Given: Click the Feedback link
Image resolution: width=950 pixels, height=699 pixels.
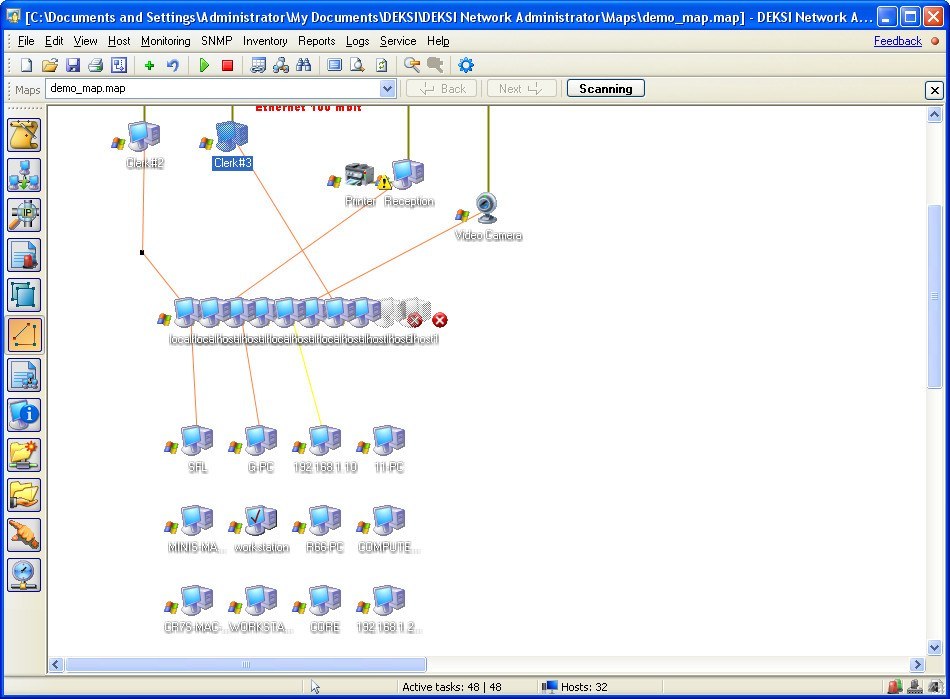Looking at the screenshot, I should pos(897,41).
